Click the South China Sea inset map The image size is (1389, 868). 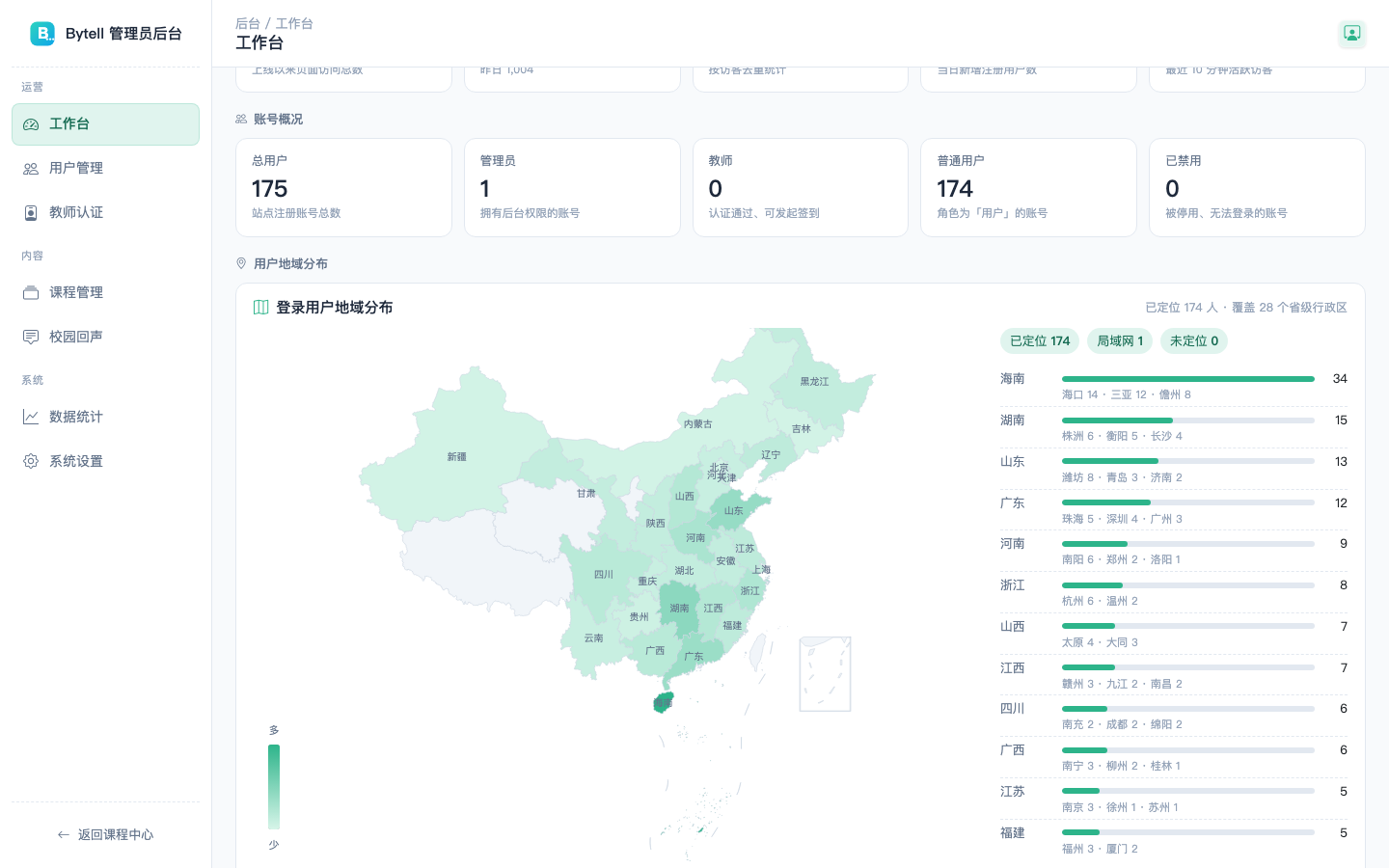[825, 674]
